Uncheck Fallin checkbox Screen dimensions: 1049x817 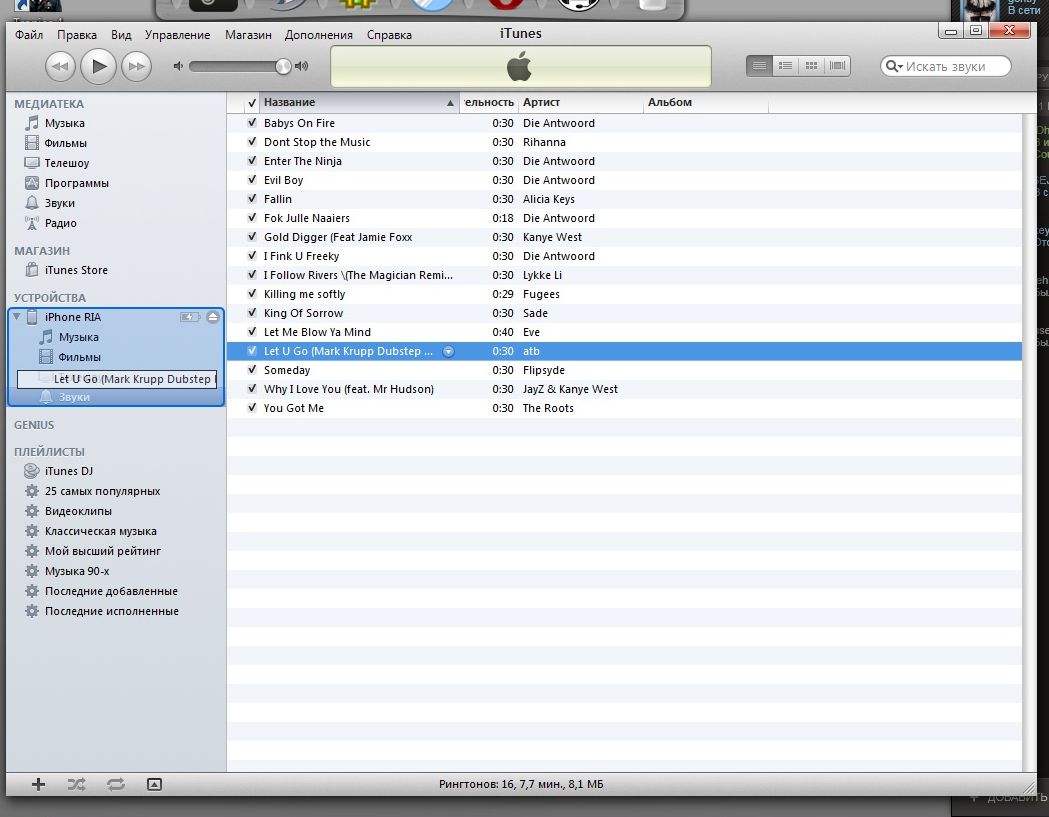(x=252, y=198)
